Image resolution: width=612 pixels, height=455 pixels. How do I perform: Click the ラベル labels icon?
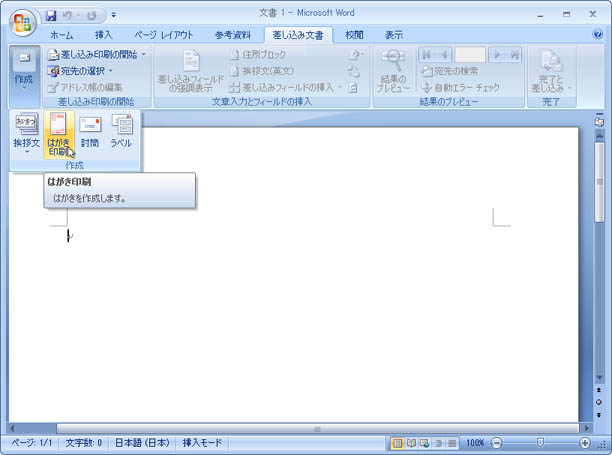tap(121, 132)
